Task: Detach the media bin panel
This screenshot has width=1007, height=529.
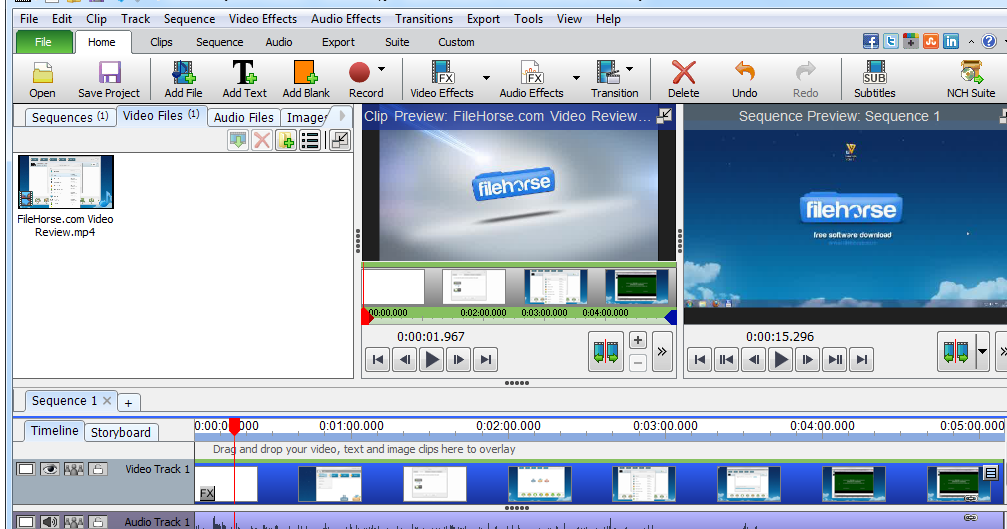Action: (340, 140)
